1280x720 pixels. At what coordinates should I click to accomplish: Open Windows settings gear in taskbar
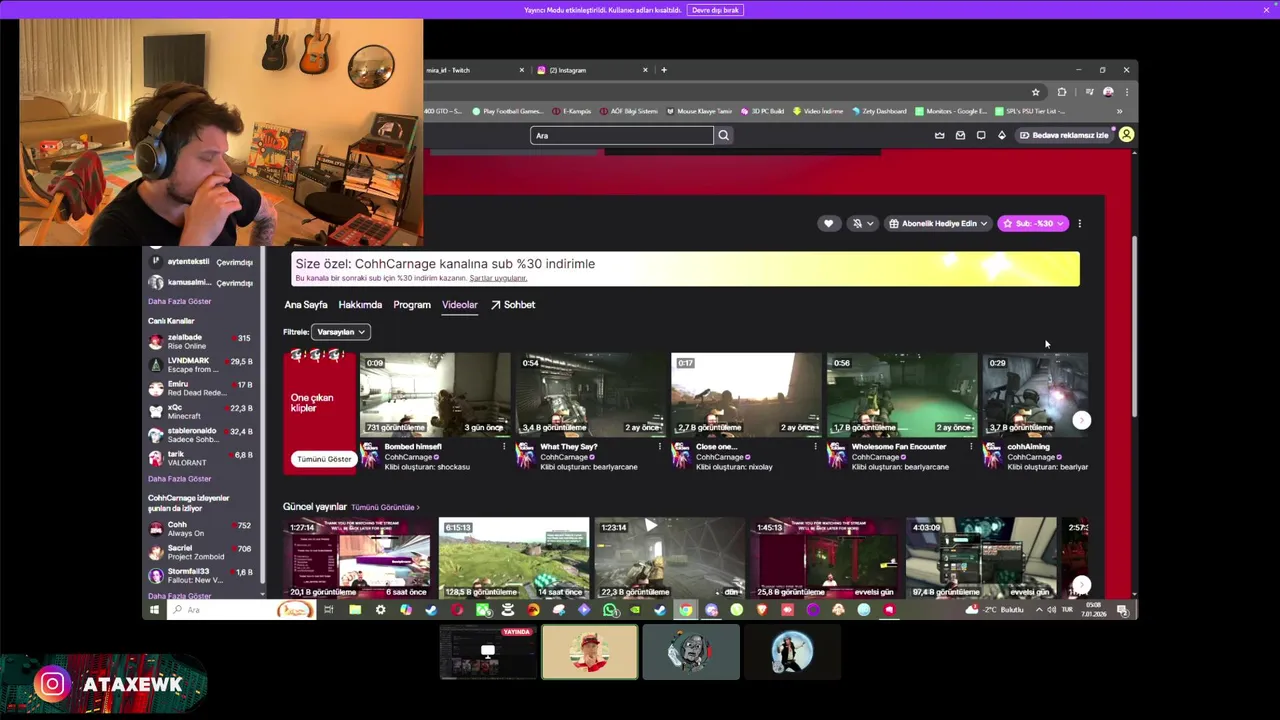pyautogui.click(x=380, y=610)
